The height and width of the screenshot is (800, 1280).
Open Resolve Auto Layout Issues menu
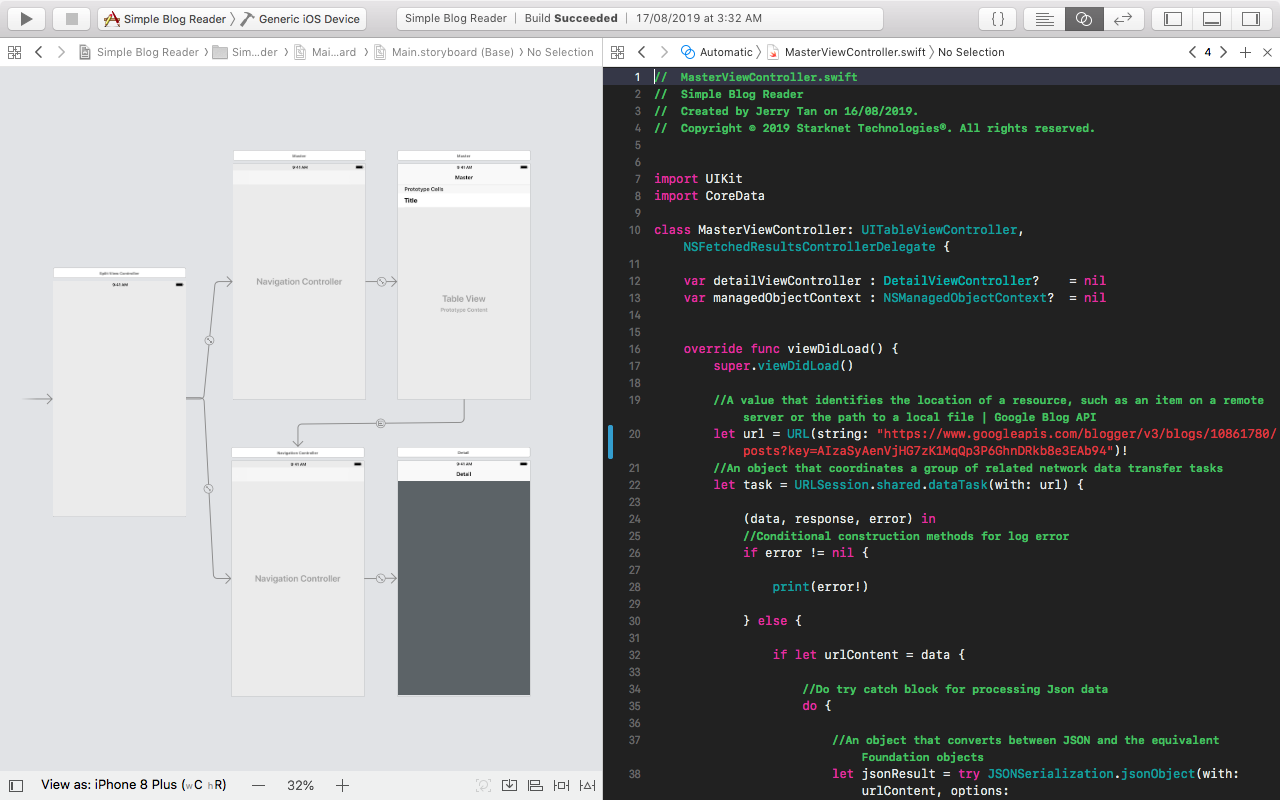tap(587, 786)
